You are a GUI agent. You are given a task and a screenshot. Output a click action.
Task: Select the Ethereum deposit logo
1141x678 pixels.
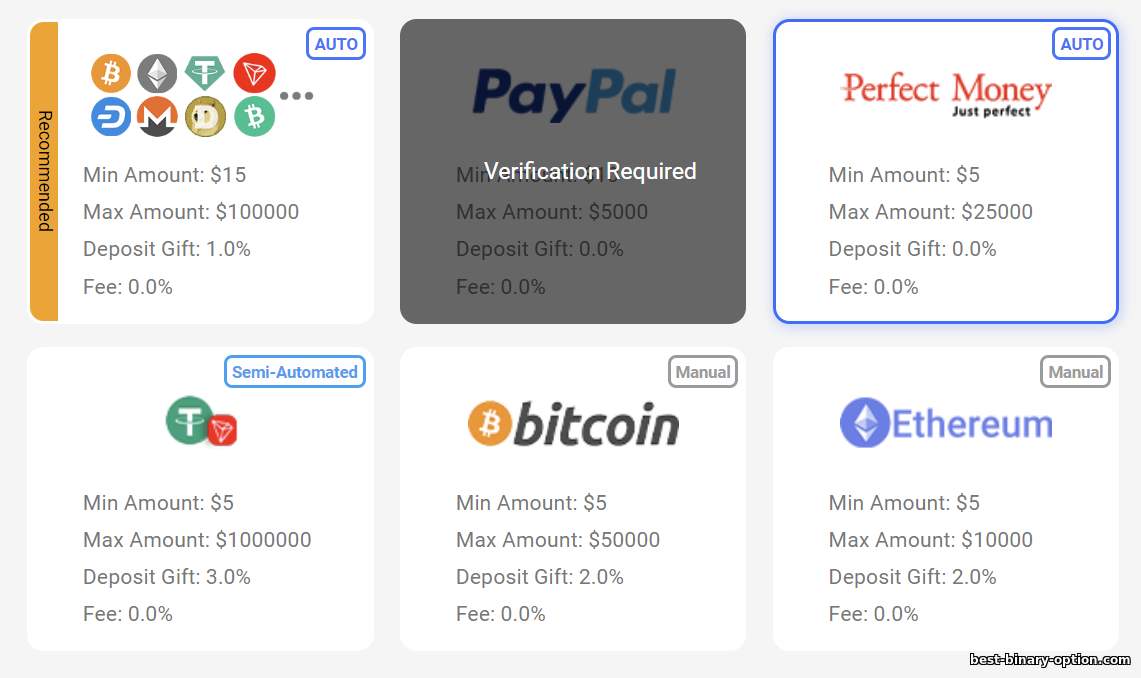(946, 424)
